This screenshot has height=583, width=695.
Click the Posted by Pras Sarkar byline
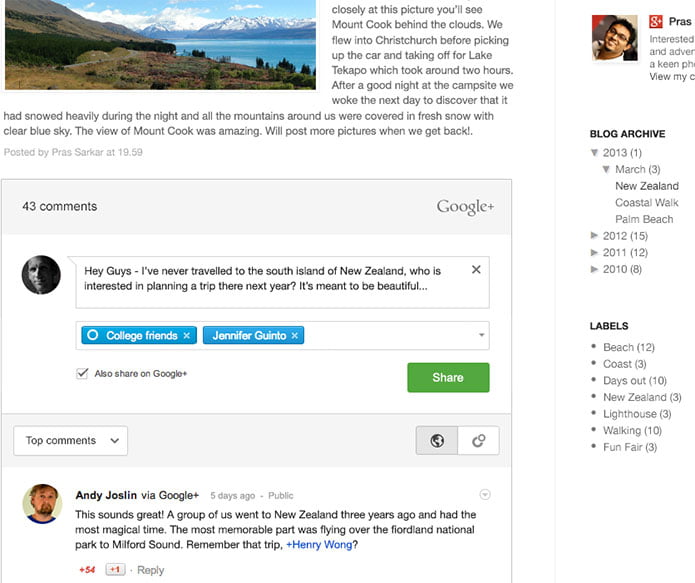click(x=73, y=152)
